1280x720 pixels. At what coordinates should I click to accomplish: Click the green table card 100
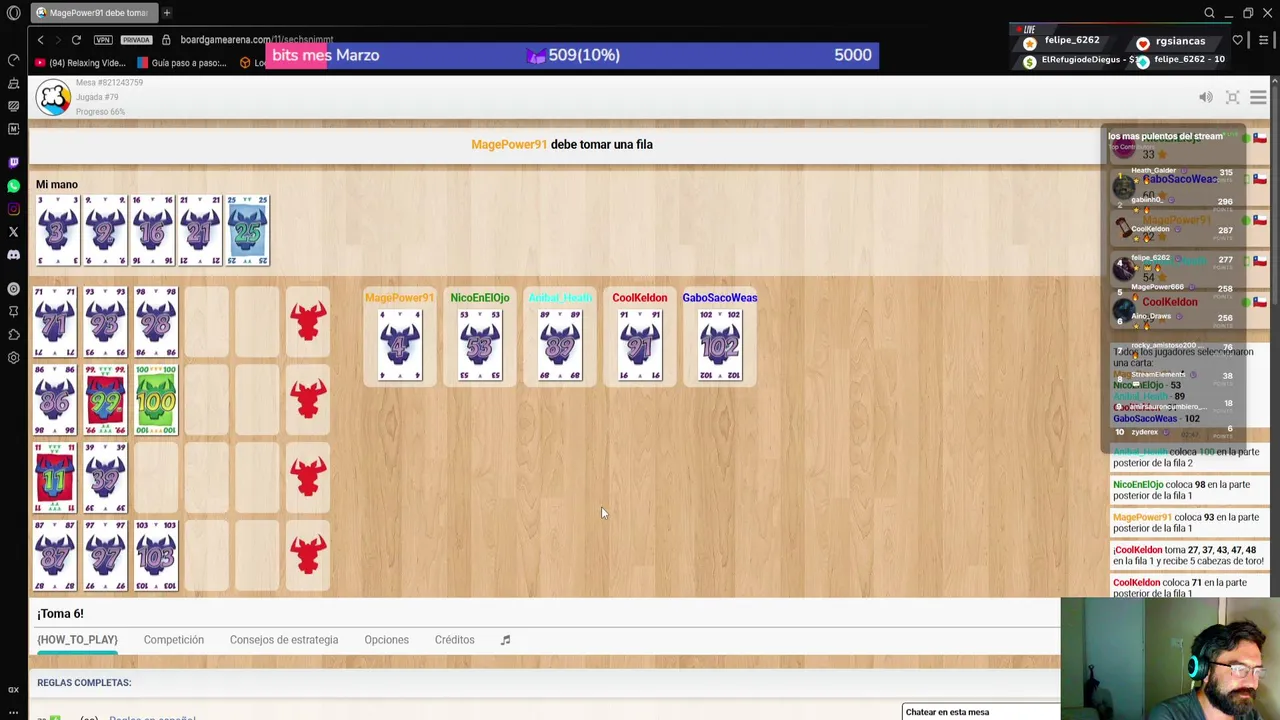(x=156, y=399)
